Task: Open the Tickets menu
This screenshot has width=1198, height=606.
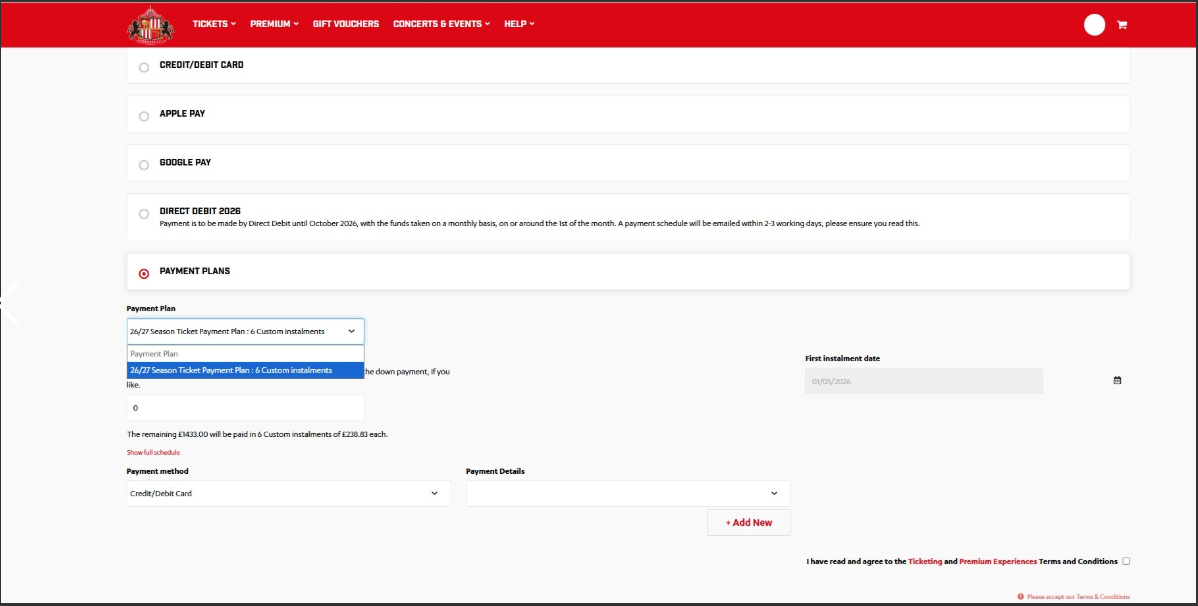Action: (x=214, y=24)
